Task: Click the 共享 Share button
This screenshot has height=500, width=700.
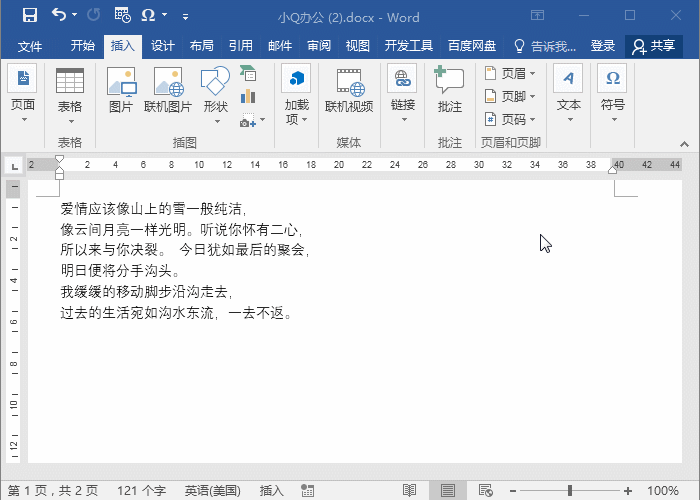Action: [654, 46]
